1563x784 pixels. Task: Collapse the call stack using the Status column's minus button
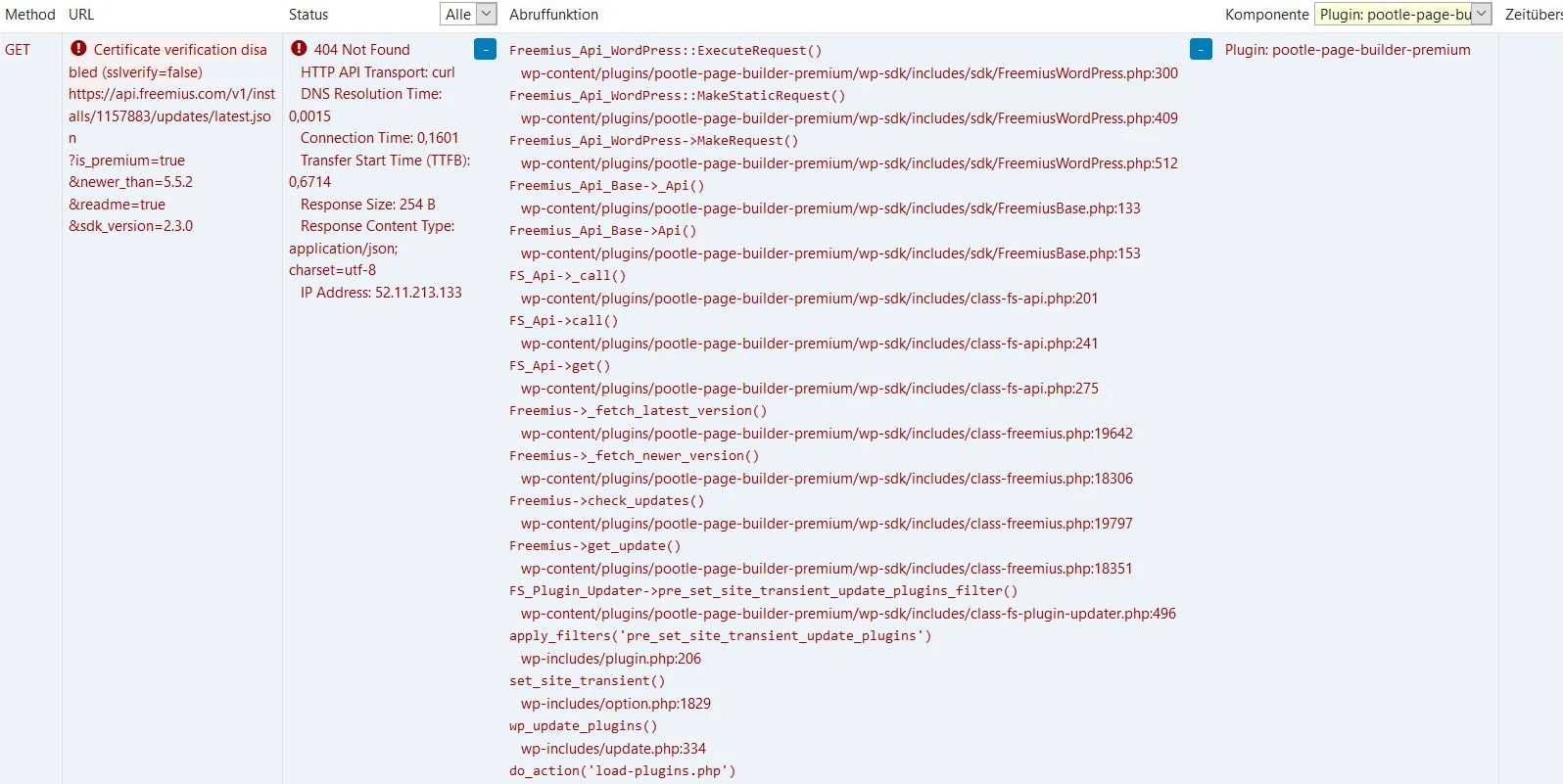(x=485, y=49)
